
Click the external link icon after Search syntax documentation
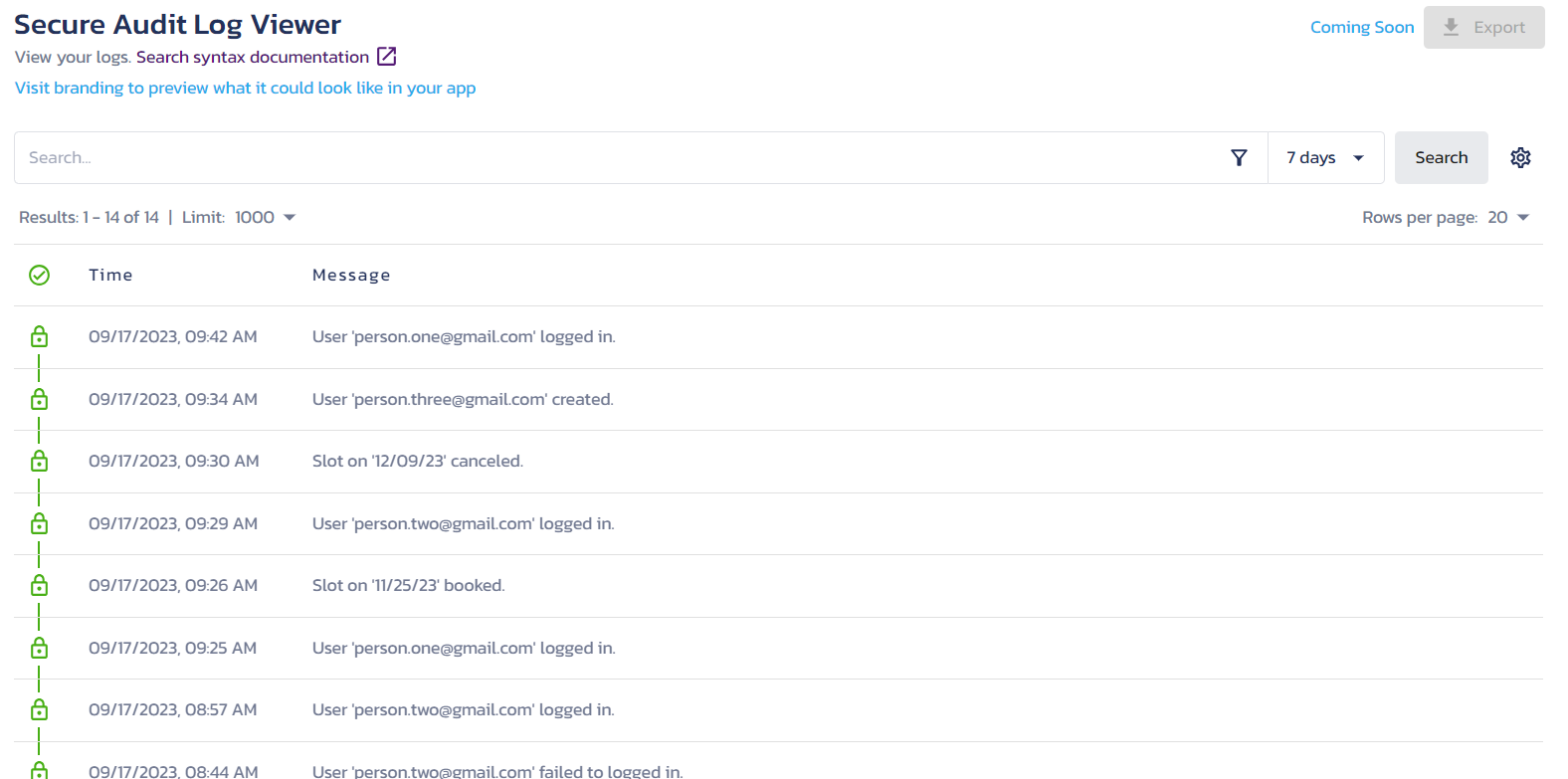[386, 57]
